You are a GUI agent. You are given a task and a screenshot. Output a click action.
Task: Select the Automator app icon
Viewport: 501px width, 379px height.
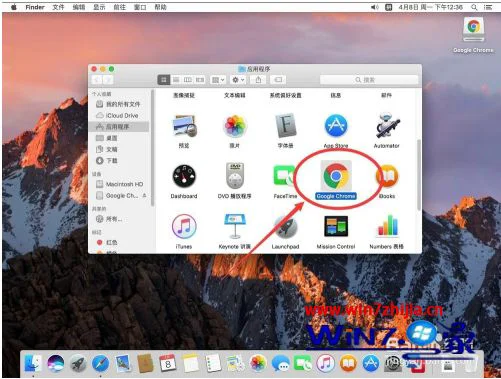387,126
